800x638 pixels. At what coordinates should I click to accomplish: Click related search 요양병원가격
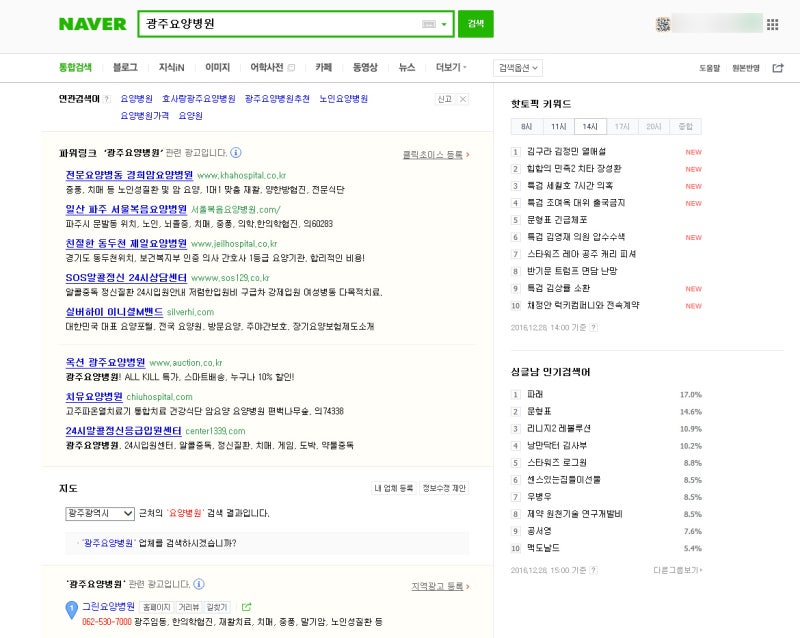tap(144, 116)
